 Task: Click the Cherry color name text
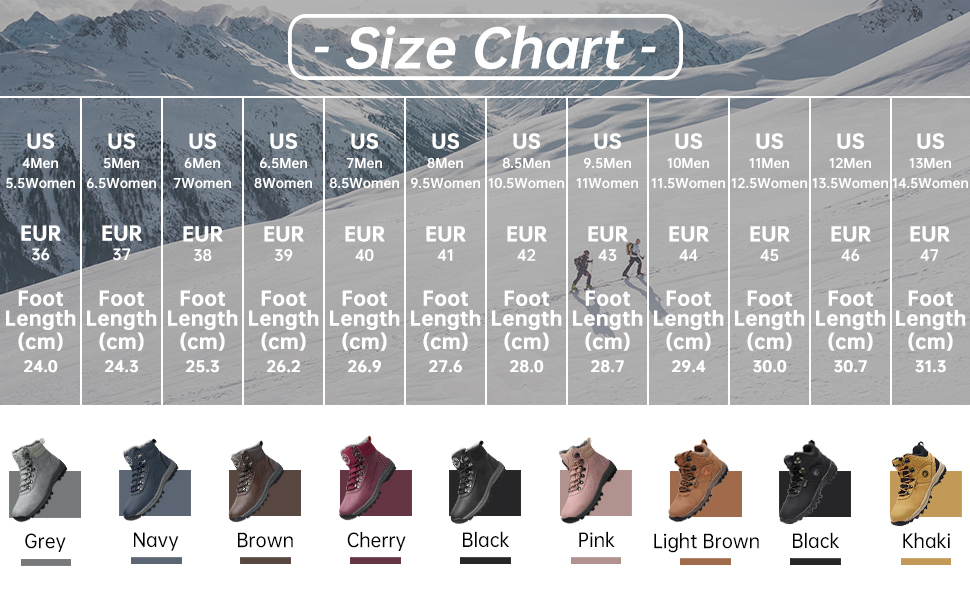[376, 541]
